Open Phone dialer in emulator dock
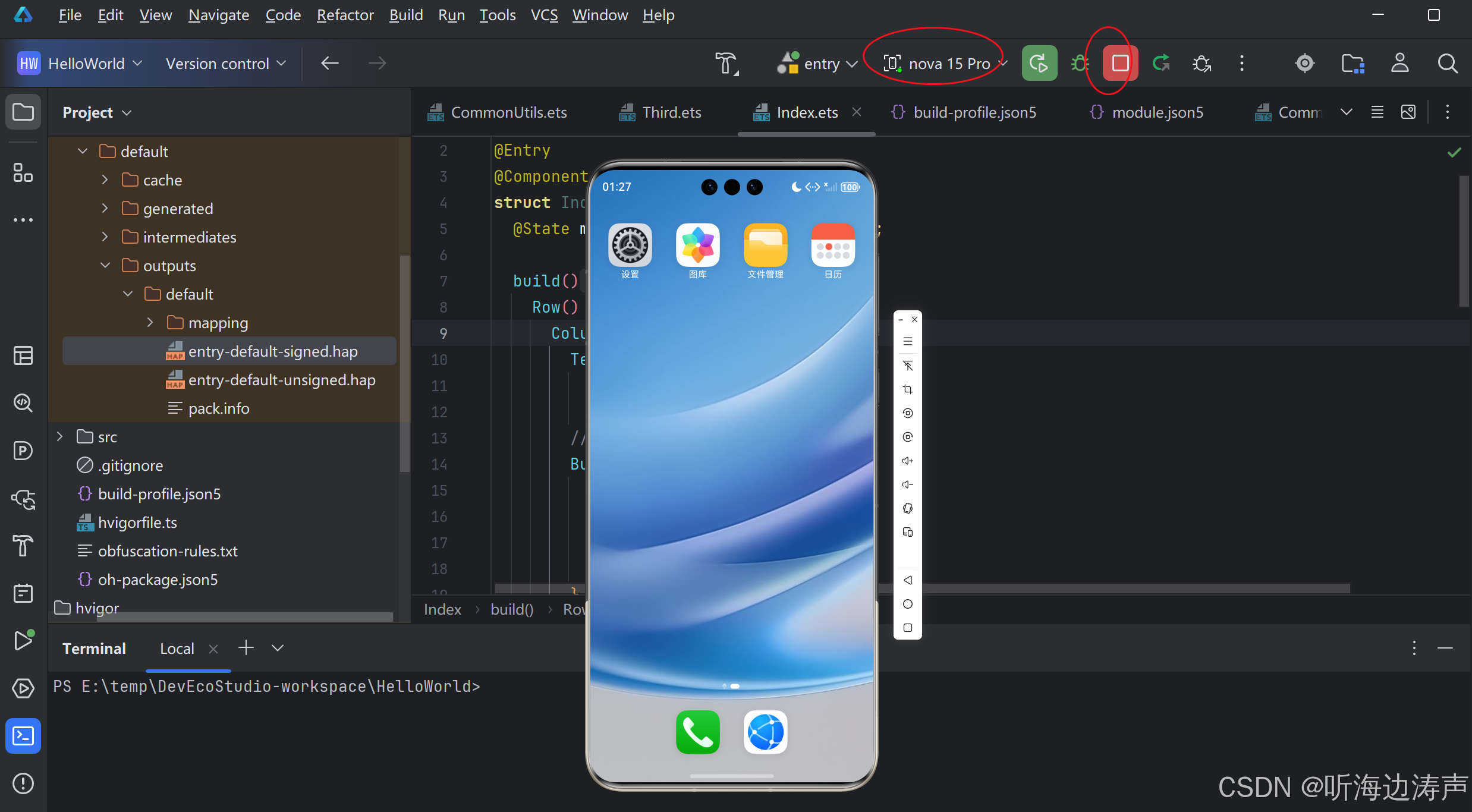The image size is (1472, 812). tap(698, 732)
